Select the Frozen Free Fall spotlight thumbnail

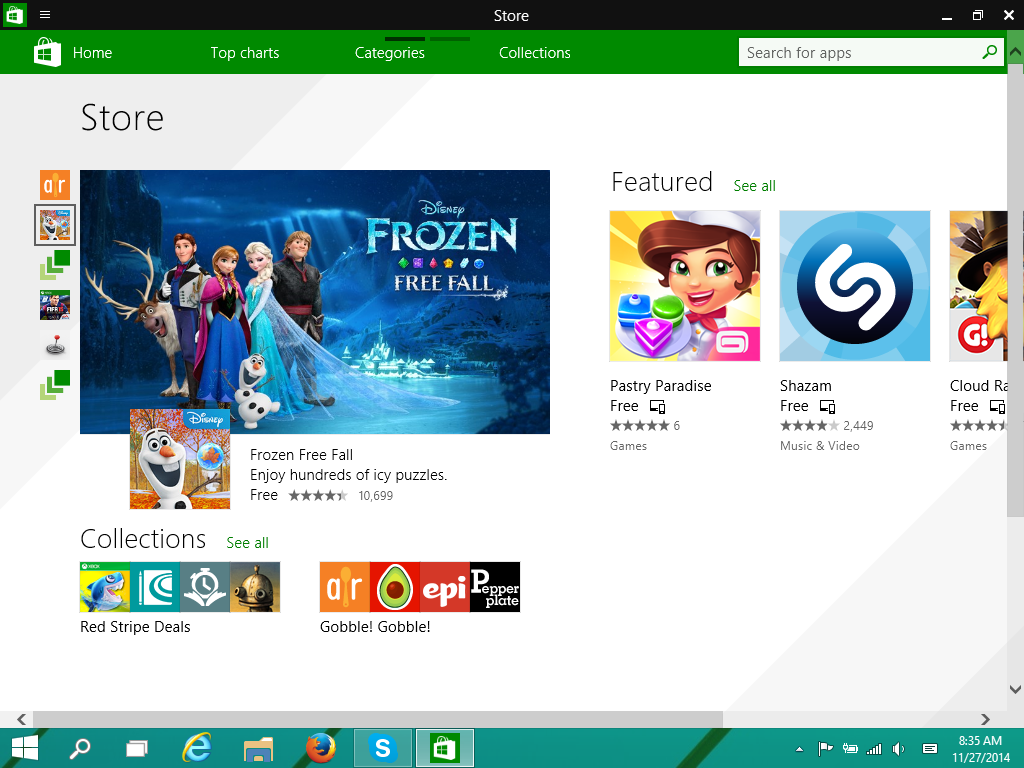pos(55,225)
